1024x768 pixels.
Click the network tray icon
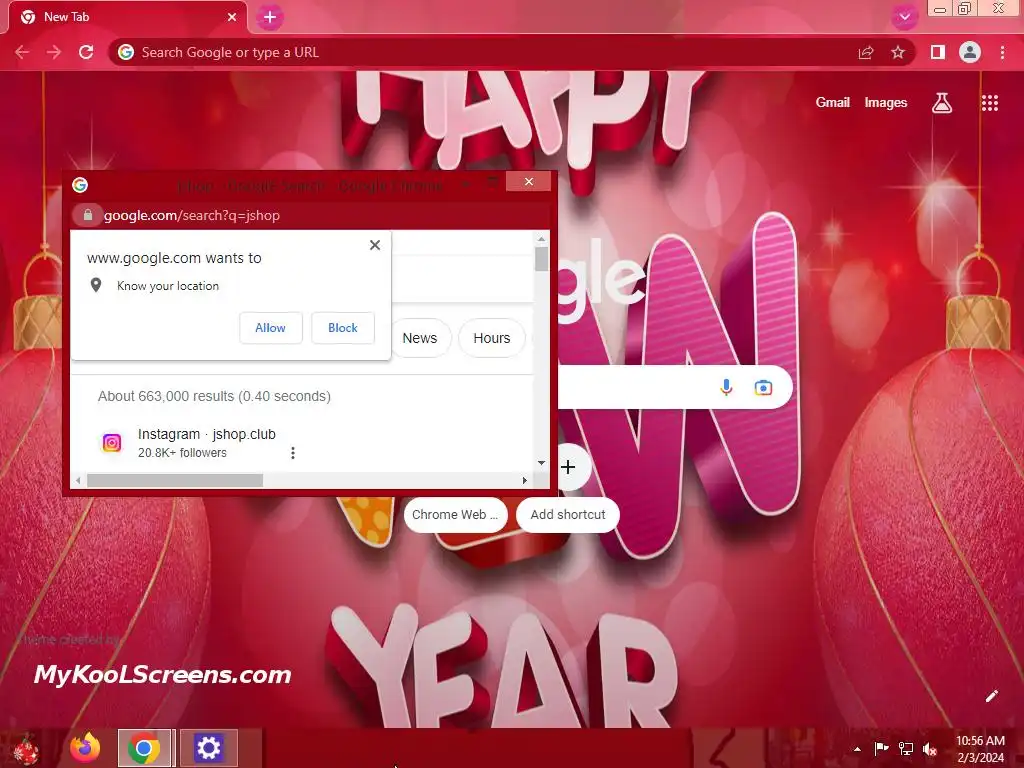(x=906, y=748)
